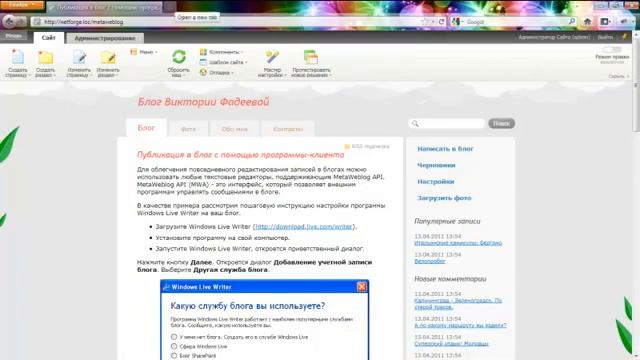640x360 pixels.
Task: Click the browser URL address bar
Action: pyautogui.click(x=229, y=22)
